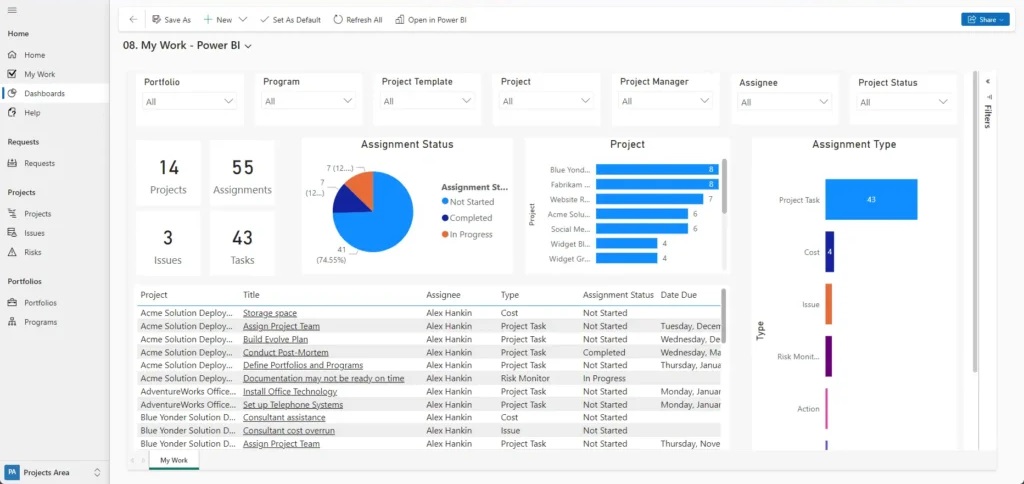Image resolution: width=1024 pixels, height=484 pixels.
Task: Open the My Work sidebar item
Action: [39, 74]
